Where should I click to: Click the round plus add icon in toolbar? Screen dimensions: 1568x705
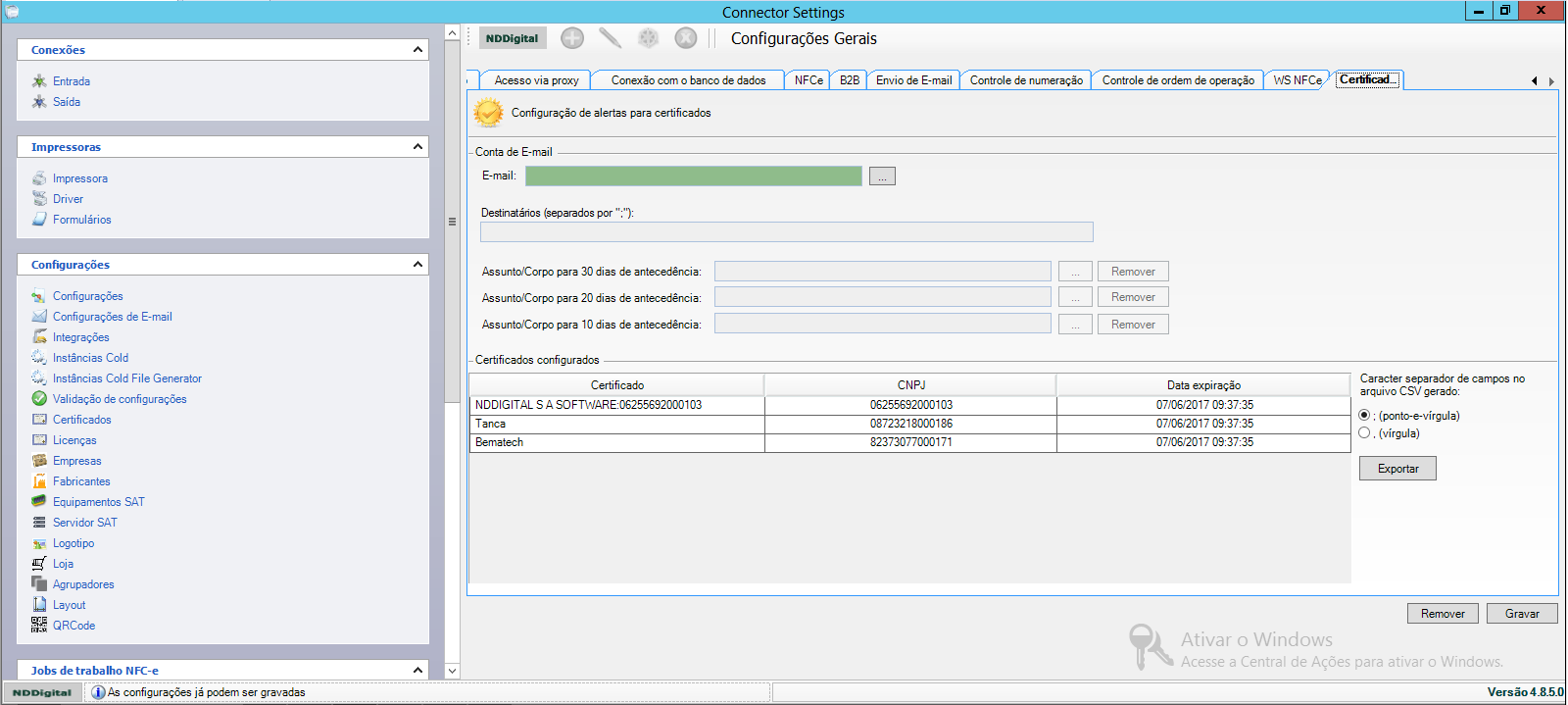(572, 38)
